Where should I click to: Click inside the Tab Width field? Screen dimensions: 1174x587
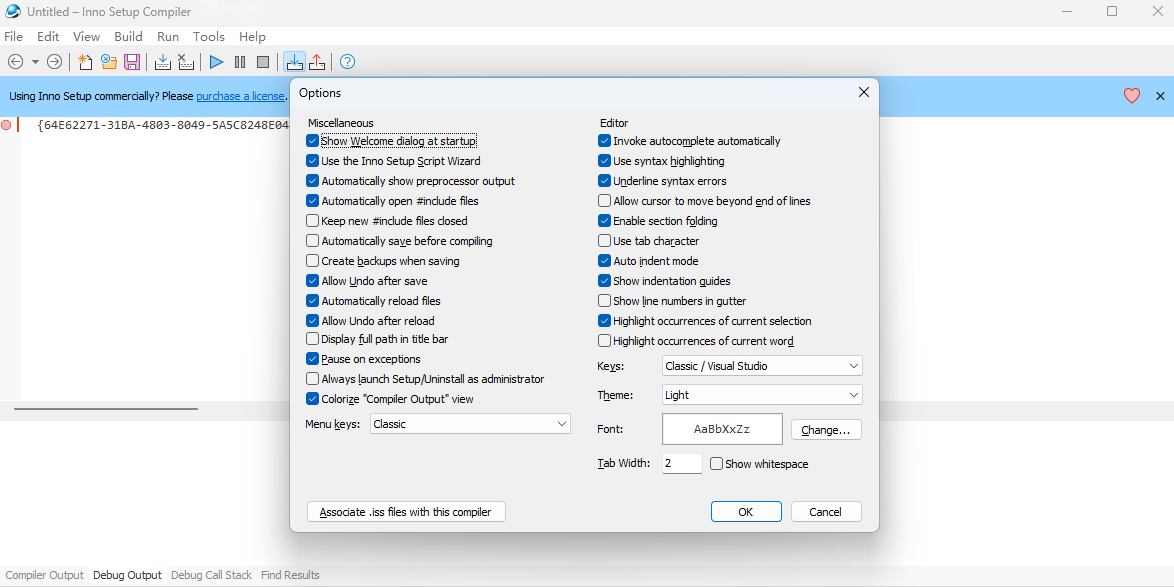tap(681, 463)
